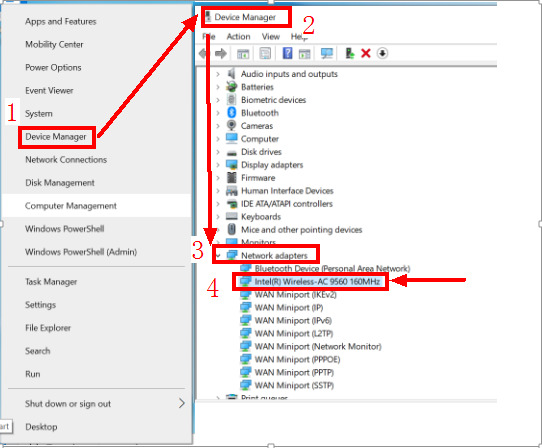
Task: Open Power Options from the context menu
Action: [x=53, y=67]
